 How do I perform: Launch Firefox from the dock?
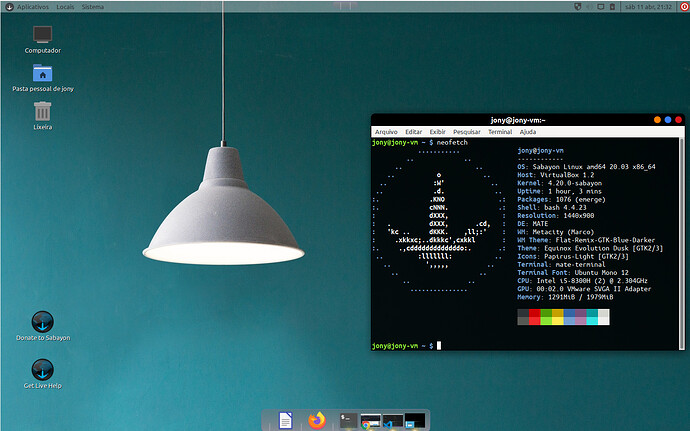317,420
